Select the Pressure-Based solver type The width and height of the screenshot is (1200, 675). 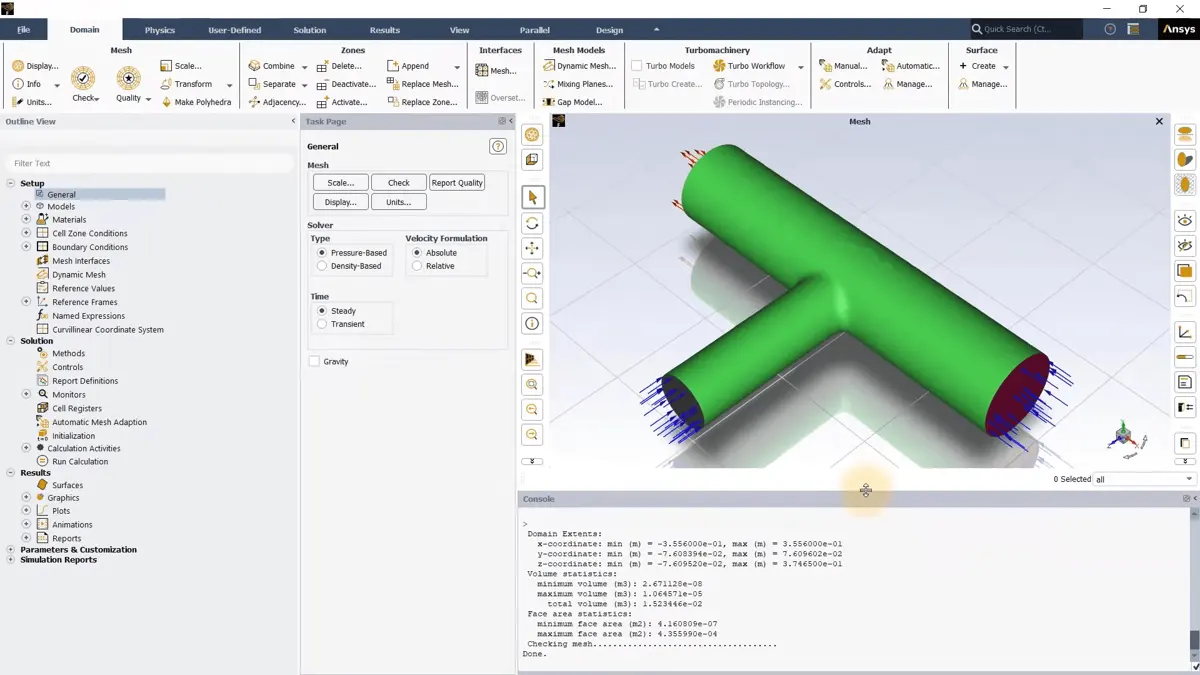pyautogui.click(x=352, y=253)
